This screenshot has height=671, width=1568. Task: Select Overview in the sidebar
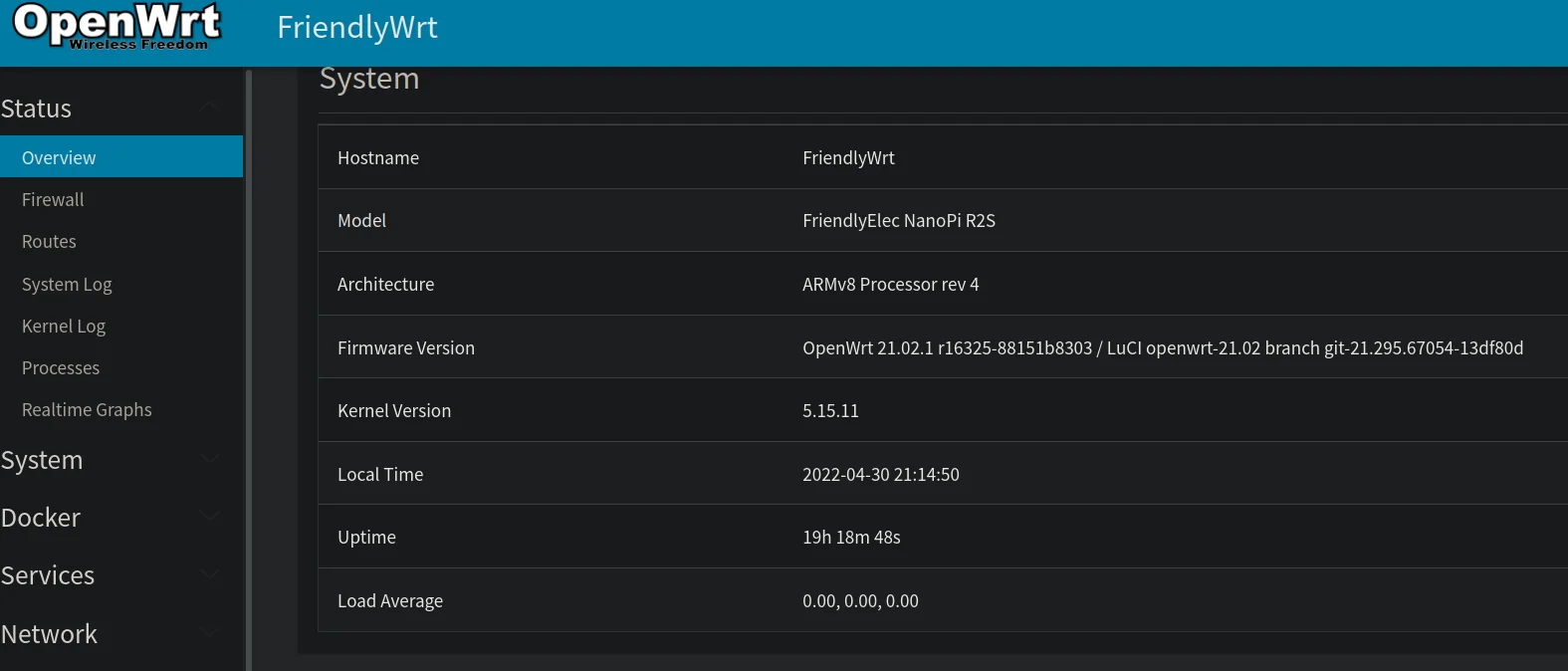(x=59, y=157)
